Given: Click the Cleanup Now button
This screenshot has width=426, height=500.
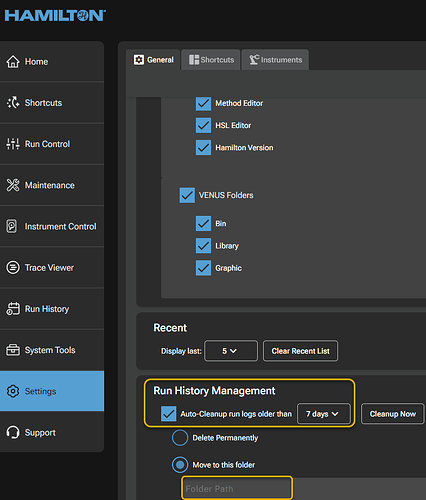Looking at the screenshot, I should [x=393, y=414].
